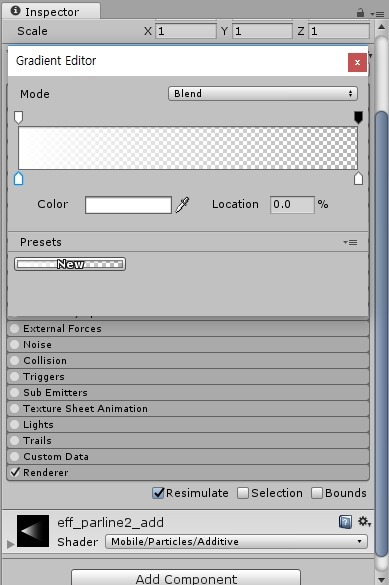This screenshot has width=389, height=585.
Task: Enable the Lights module
Action: click(x=15, y=425)
